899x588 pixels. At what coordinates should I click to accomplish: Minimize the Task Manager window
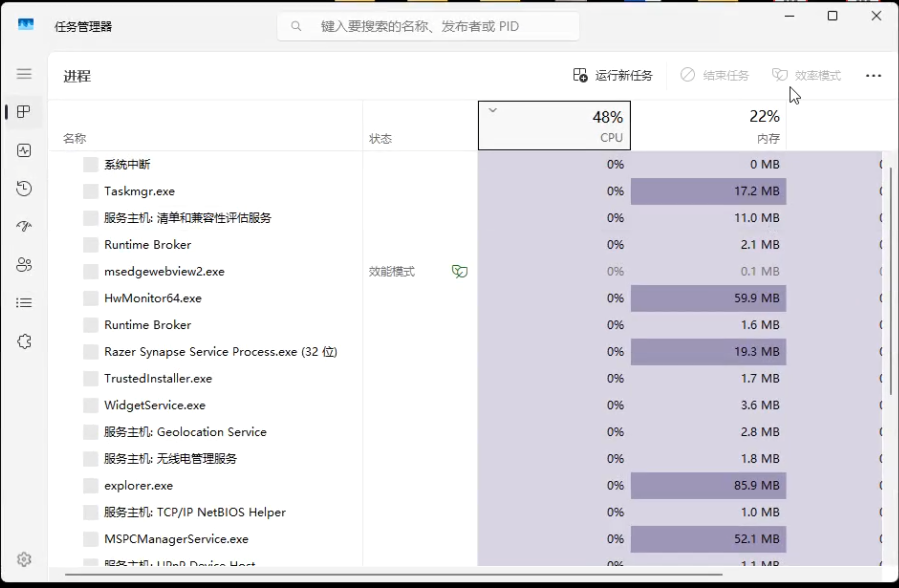pyautogui.click(x=789, y=16)
